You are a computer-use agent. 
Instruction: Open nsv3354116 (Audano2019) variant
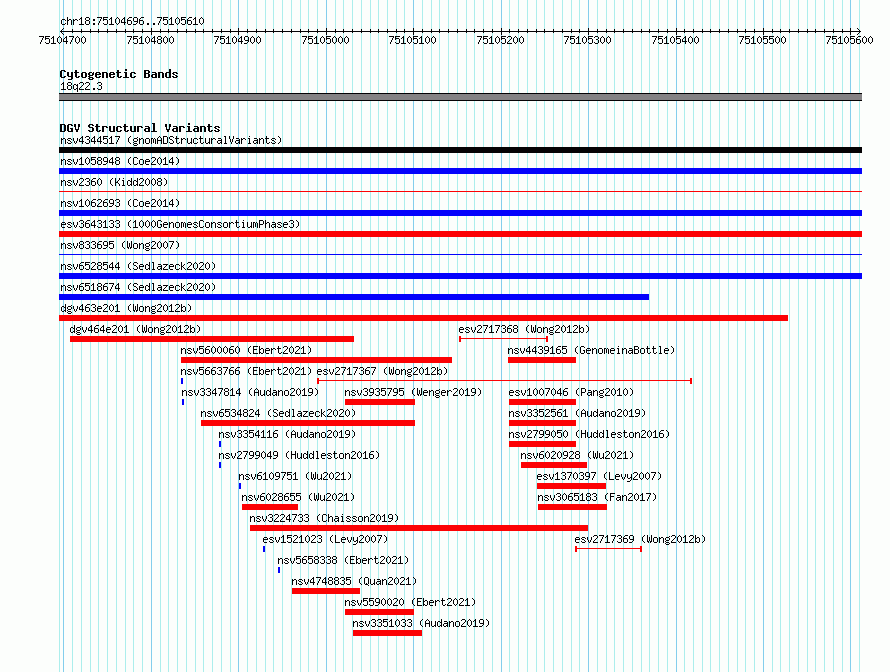click(287, 434)
